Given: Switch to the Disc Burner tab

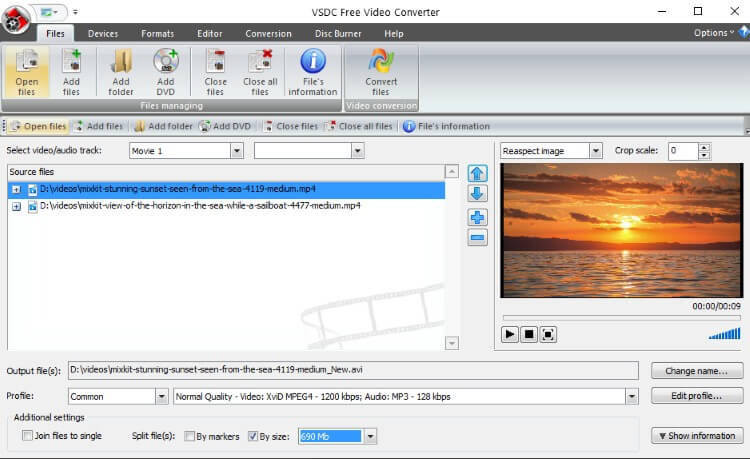Looking at the screenshot, I should click(x=338, y=33).
